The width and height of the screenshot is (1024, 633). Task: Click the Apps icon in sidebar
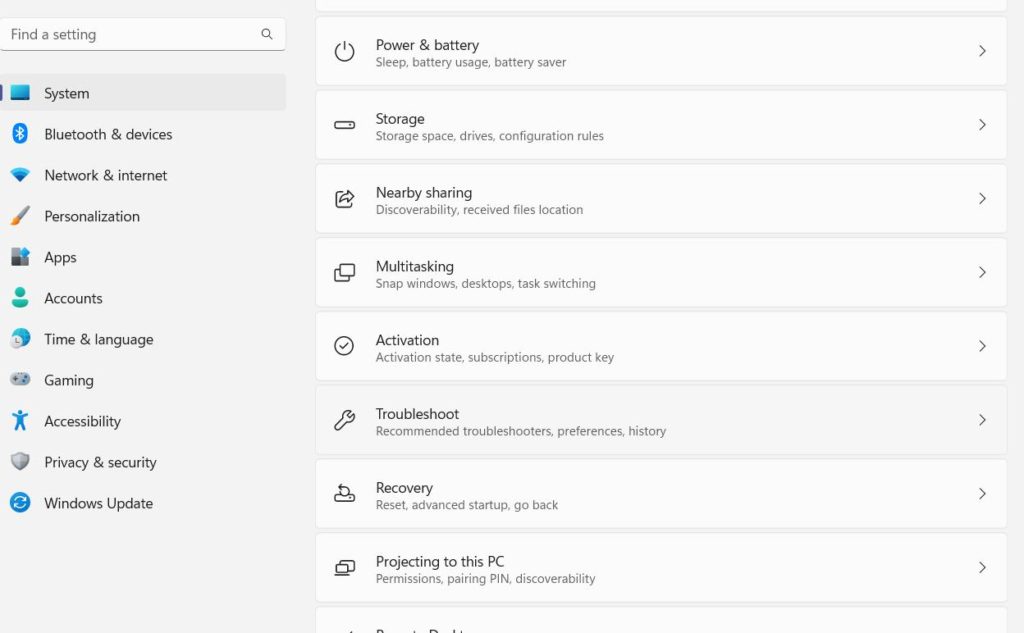(x=20, y=257)
